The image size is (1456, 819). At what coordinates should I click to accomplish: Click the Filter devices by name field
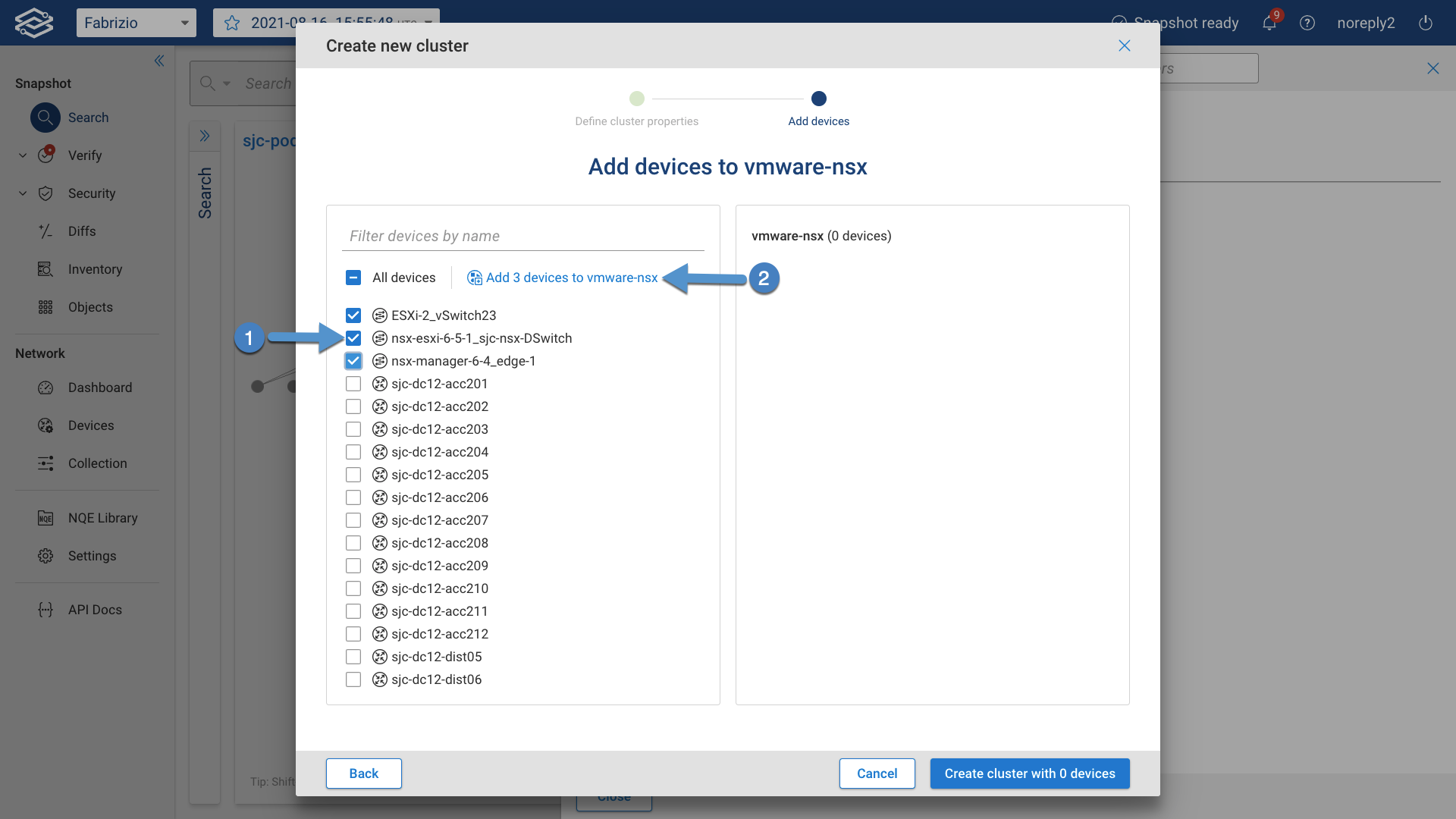point(522,236)
